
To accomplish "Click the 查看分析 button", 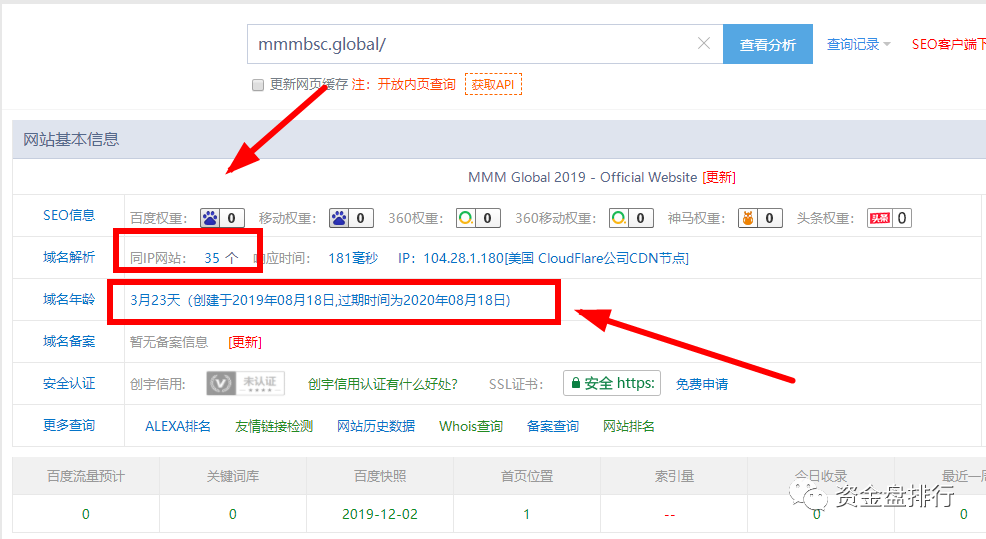I will point(768,44).
